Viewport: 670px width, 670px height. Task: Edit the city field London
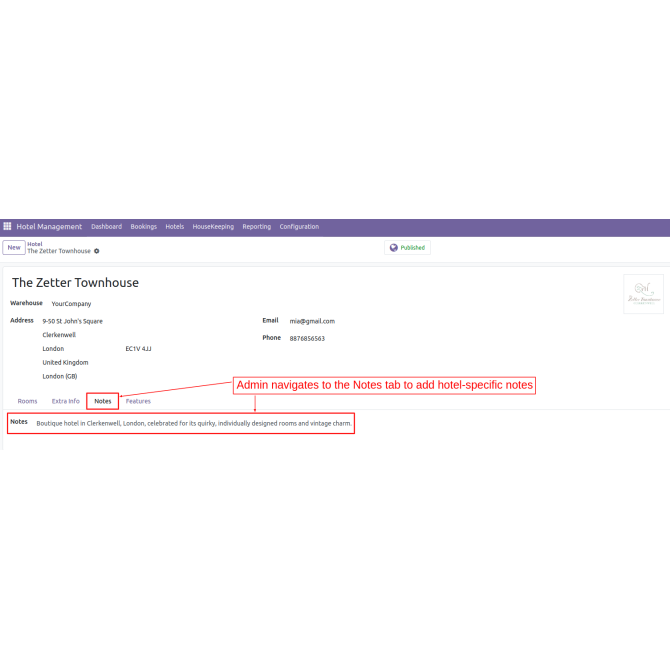pyautogui.click(x=53, y=349)
